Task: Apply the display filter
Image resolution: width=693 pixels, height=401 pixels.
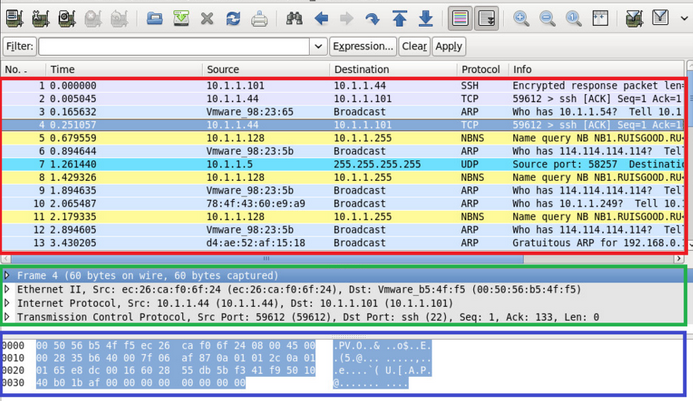Action: point(449,46)
